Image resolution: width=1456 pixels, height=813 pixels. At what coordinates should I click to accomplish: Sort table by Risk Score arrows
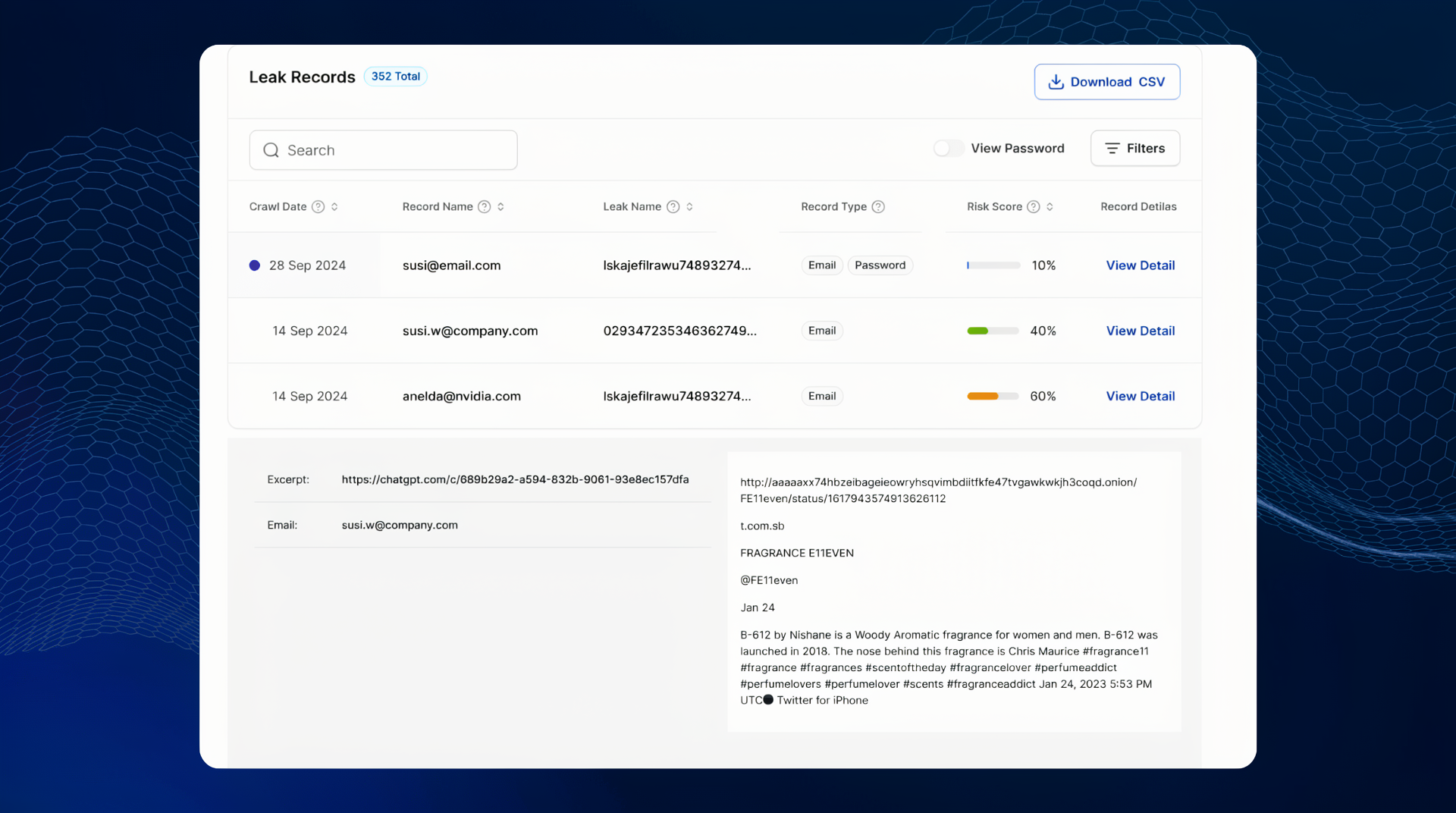(1050, 207)
